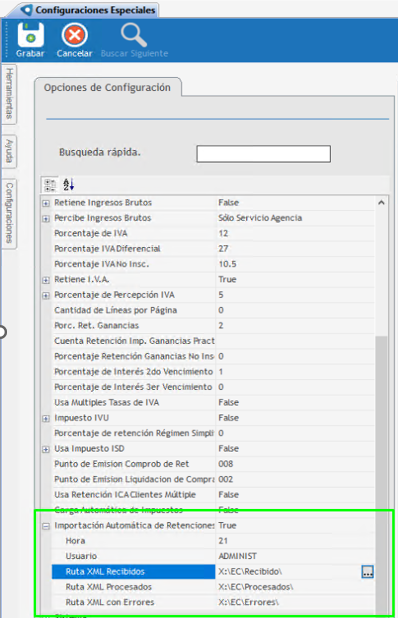Click the X:\EC\Recibido\ path value
This screenshot has width=398, height=618.
coord(250,571)
